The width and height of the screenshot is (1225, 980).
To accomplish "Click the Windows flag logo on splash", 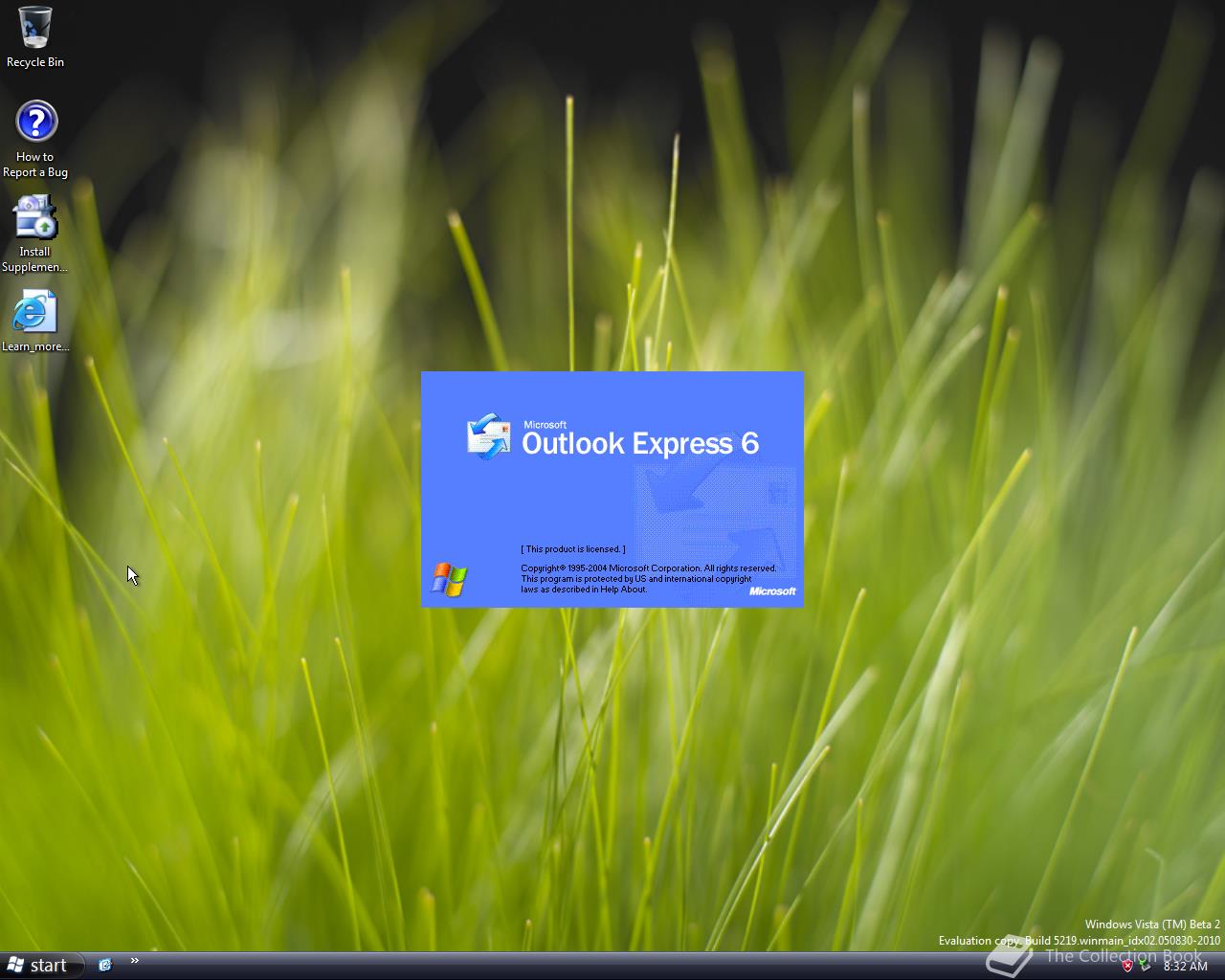I will click(449, 579).
